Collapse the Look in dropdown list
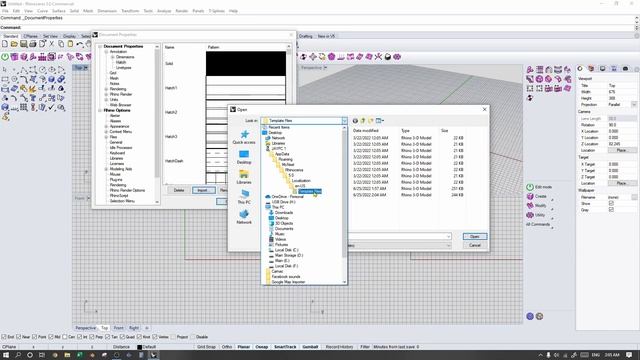This screenshot has height=360, width=640. [344, 121]
